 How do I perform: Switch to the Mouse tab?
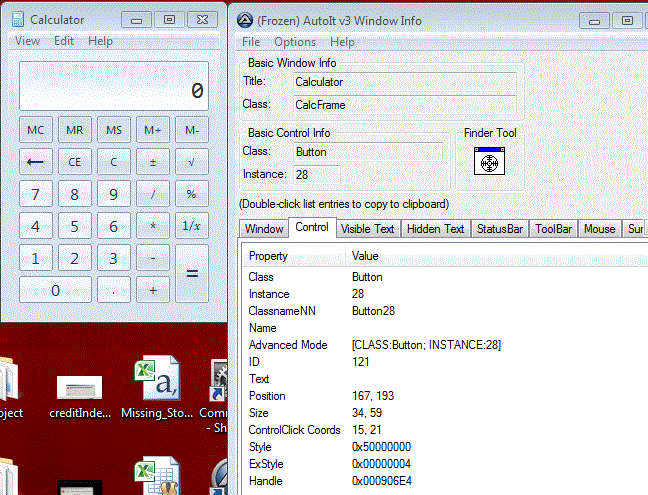coord(600,228)
